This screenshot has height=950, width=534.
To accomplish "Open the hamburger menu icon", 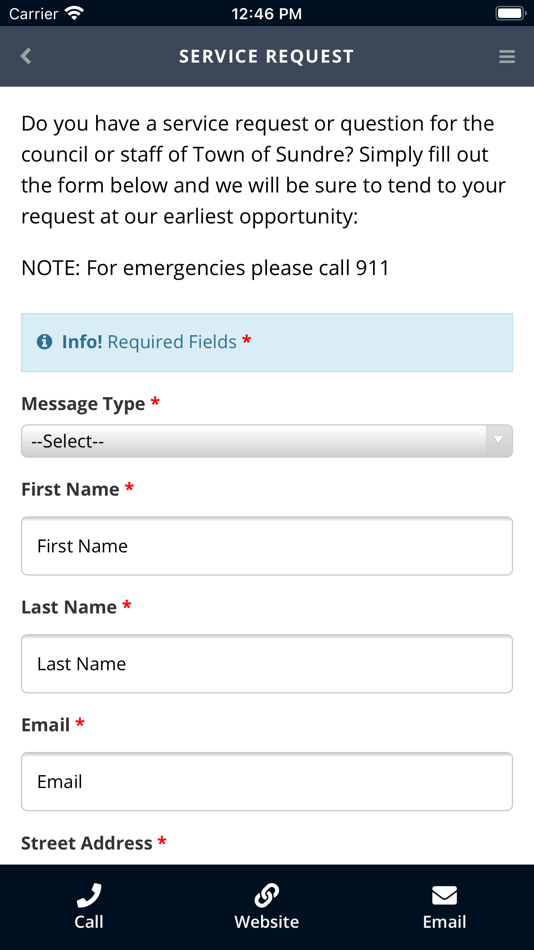I will (x=507, y=57).
